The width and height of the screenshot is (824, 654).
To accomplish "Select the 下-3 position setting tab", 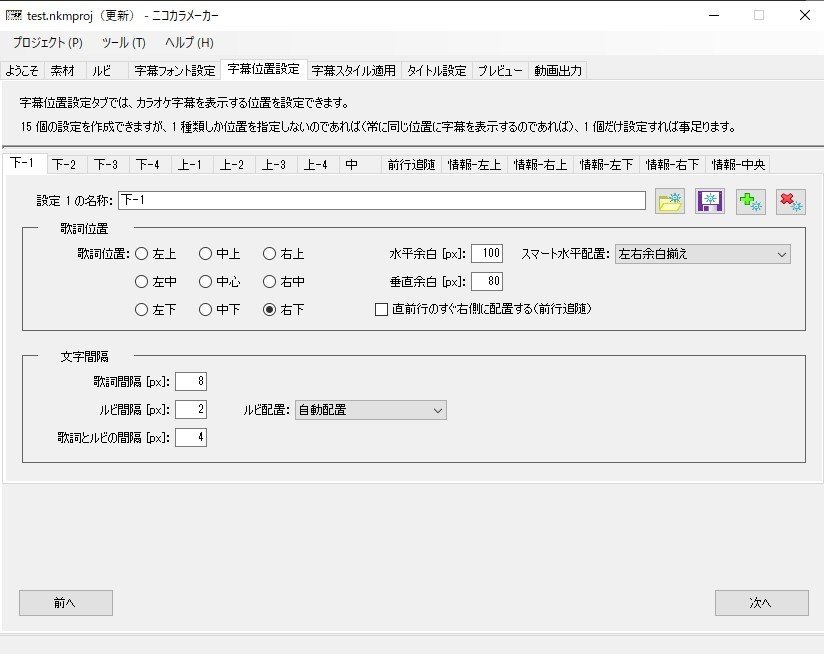I will (106, 165).
